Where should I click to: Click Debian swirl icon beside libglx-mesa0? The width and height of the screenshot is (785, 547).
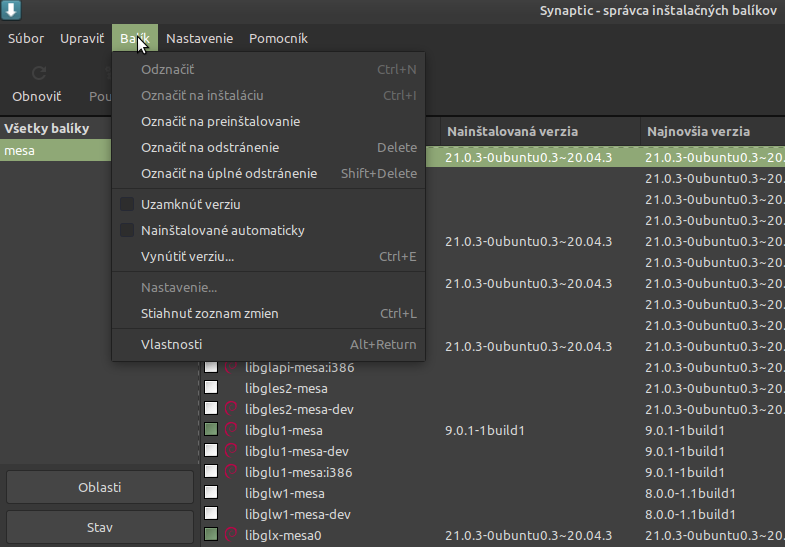231,535
